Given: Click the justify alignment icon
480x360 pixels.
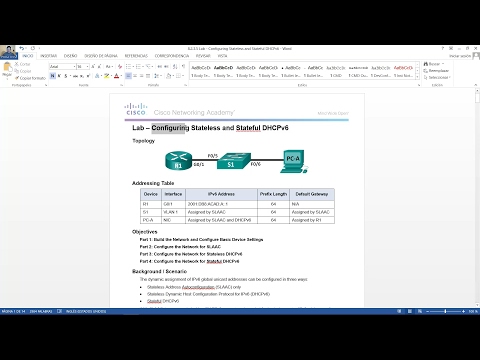Looking at the screenshot, I should (x=148, y=76).
